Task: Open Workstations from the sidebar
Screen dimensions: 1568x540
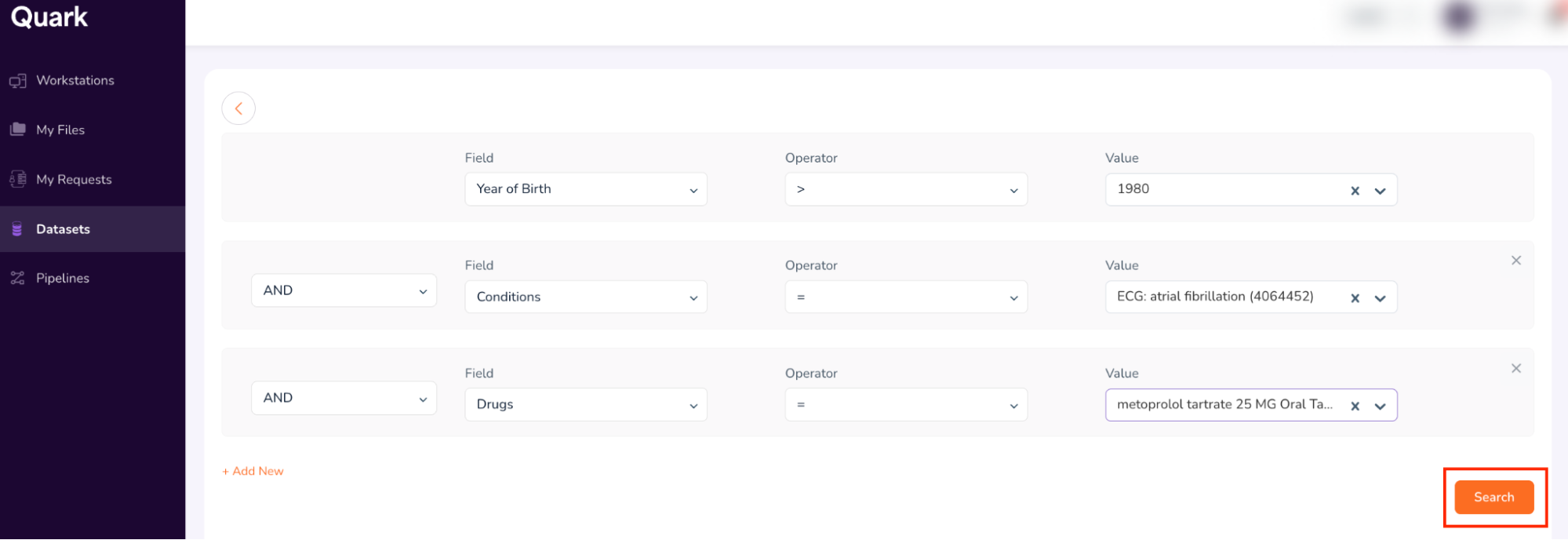Action: 75,80
